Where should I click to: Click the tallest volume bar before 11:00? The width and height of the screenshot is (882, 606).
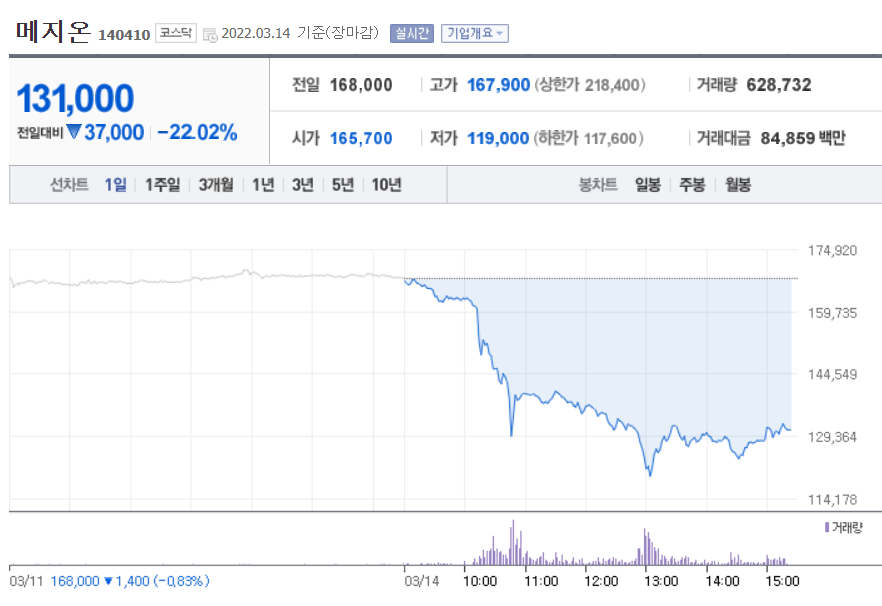(512, 542)
